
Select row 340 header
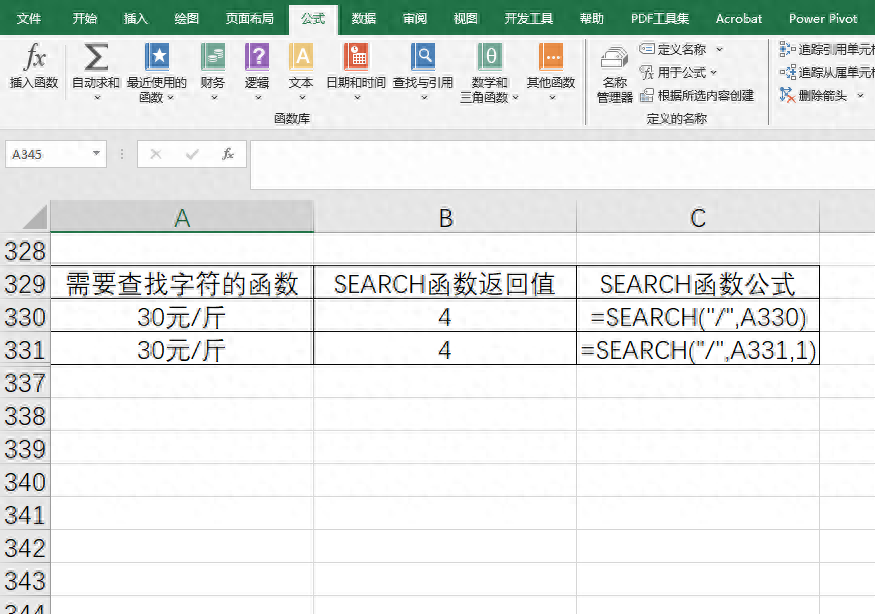point(25,481)
